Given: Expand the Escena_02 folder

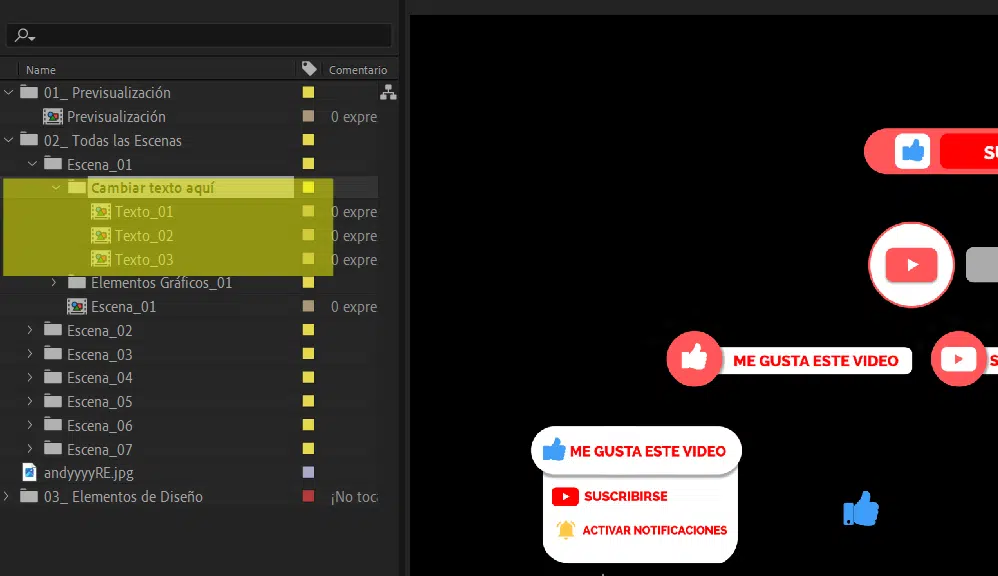Looking at the screenshot, I should (x=30, y=330).
